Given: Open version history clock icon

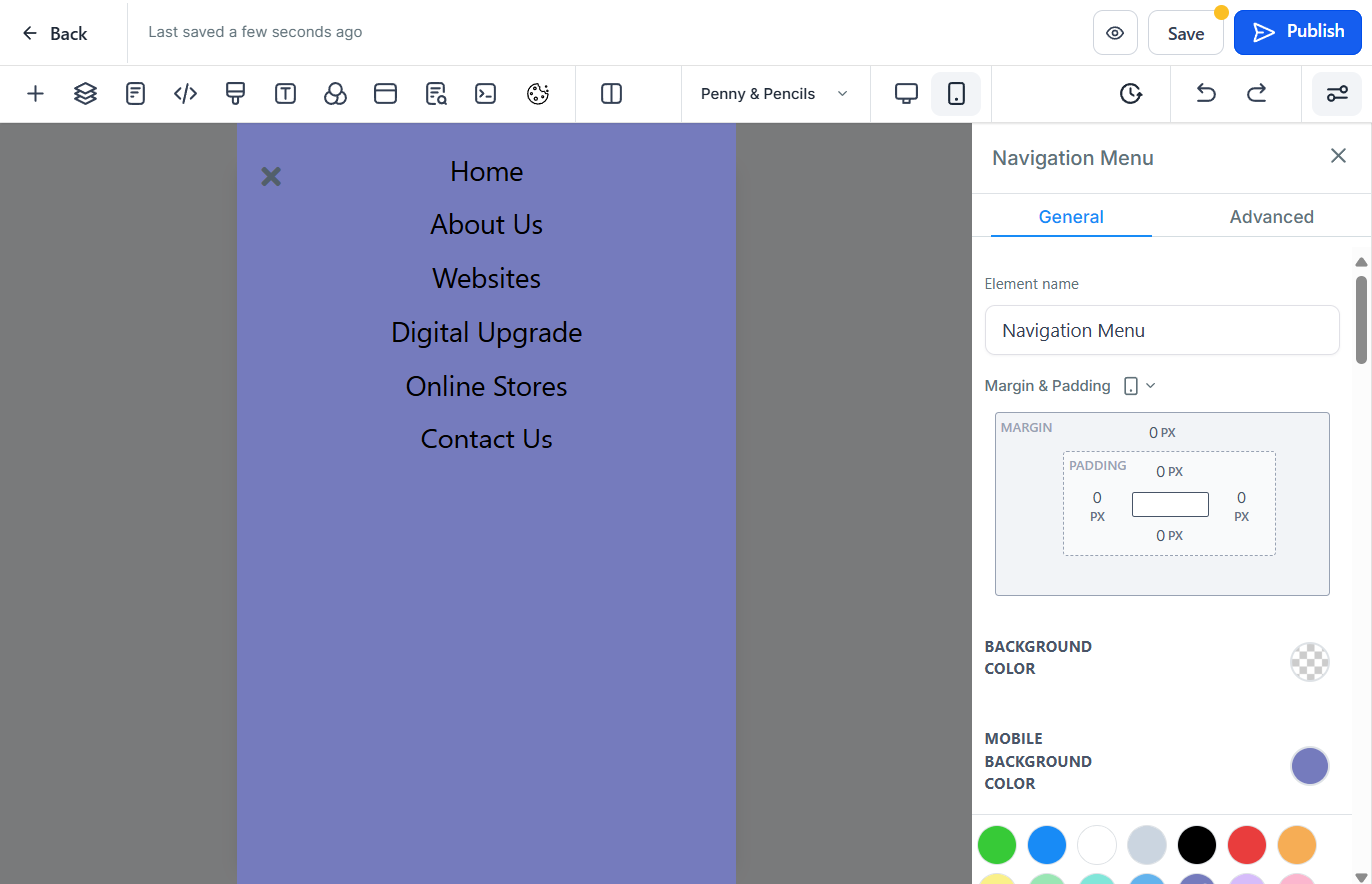Looking at the screenshot, I should pyautogui.click(x=1130, y=94).
